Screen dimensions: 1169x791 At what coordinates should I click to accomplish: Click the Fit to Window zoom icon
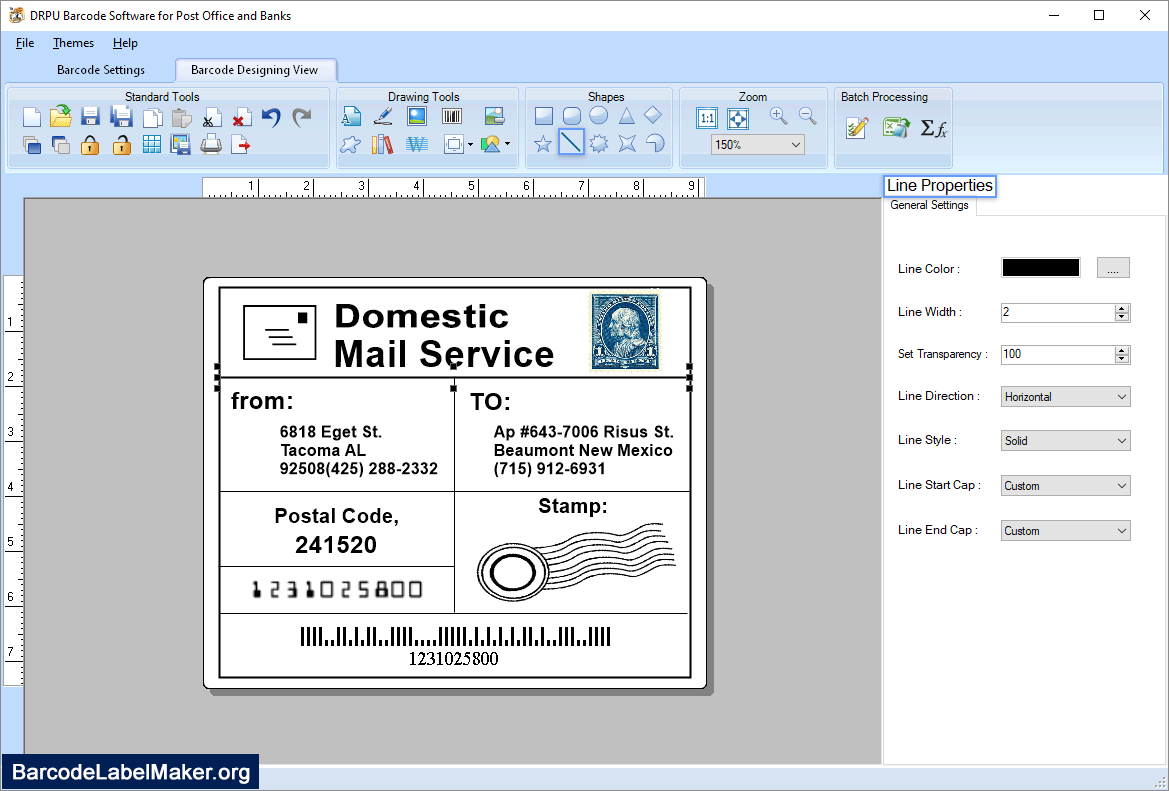coord(738,118)
